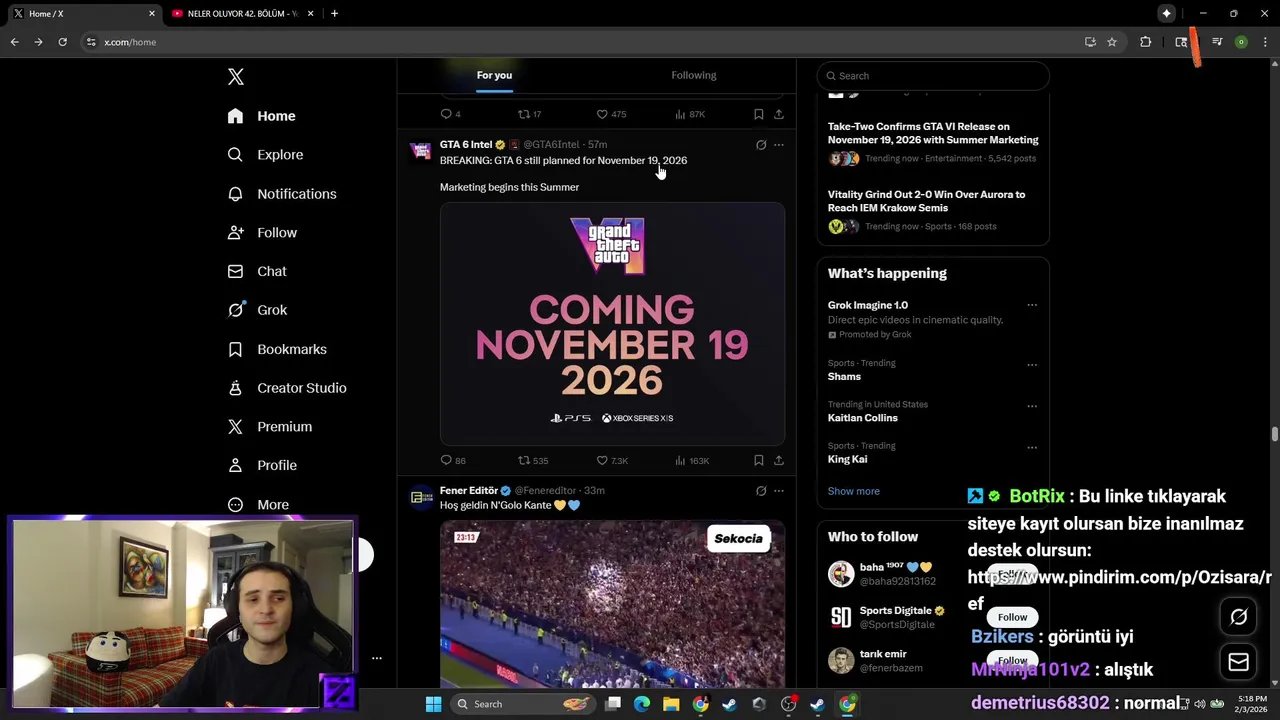Viewport: 1280px width, 720px height.
Task: Open the Premium page
Action: click(270, 427)
